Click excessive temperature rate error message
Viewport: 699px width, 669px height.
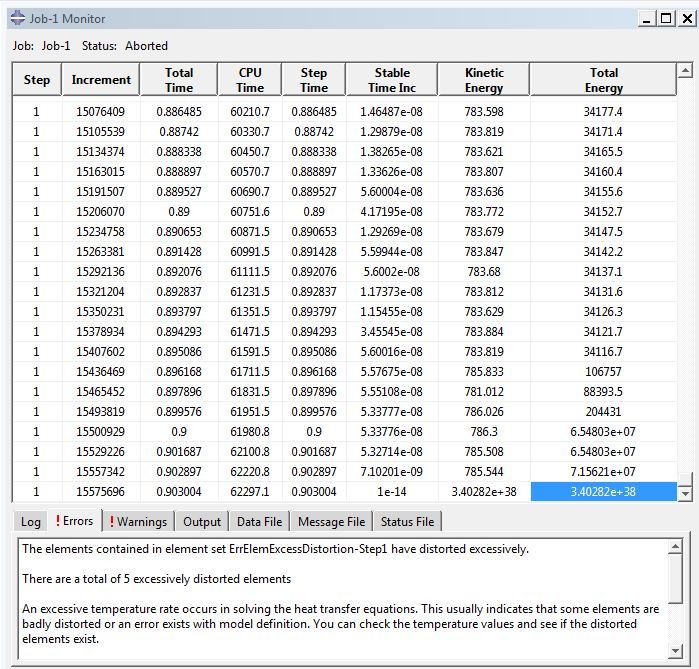pos(341,624)
